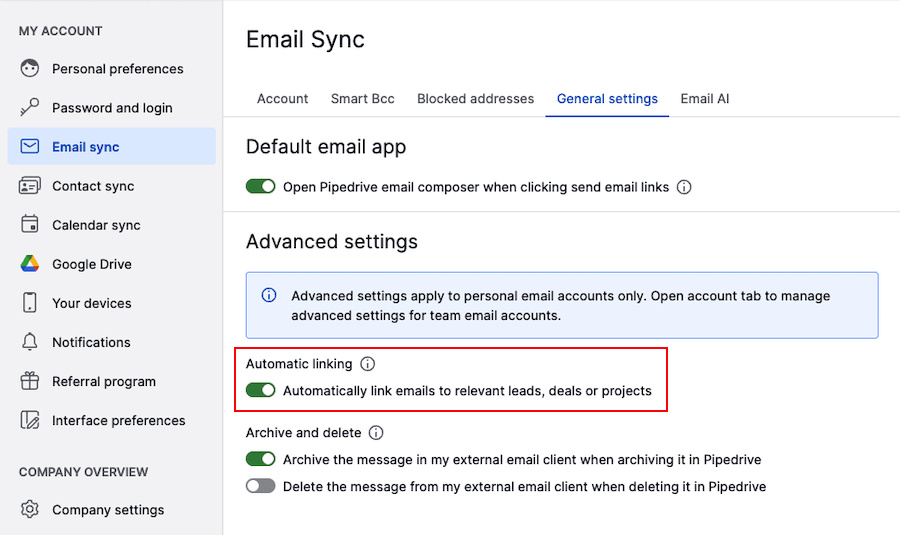Toggle archive message in external client
The width and height of the screenshot is (900, 535).
click(x=261, y=460)
